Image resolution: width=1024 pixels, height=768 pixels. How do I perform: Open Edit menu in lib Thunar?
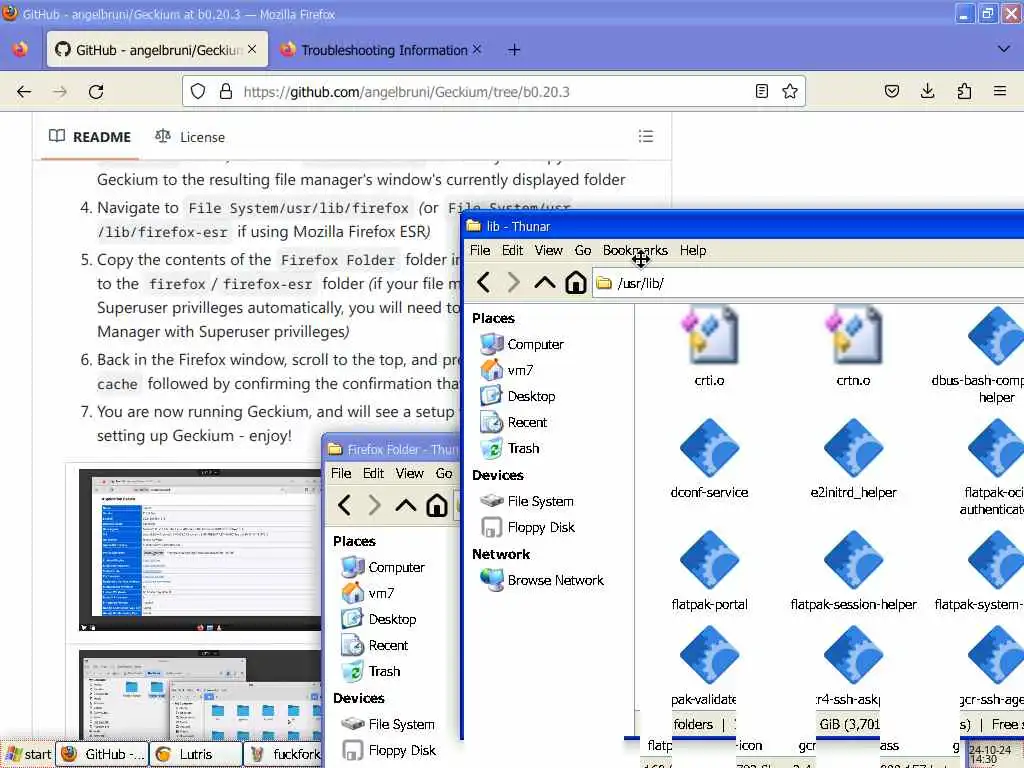512,250
